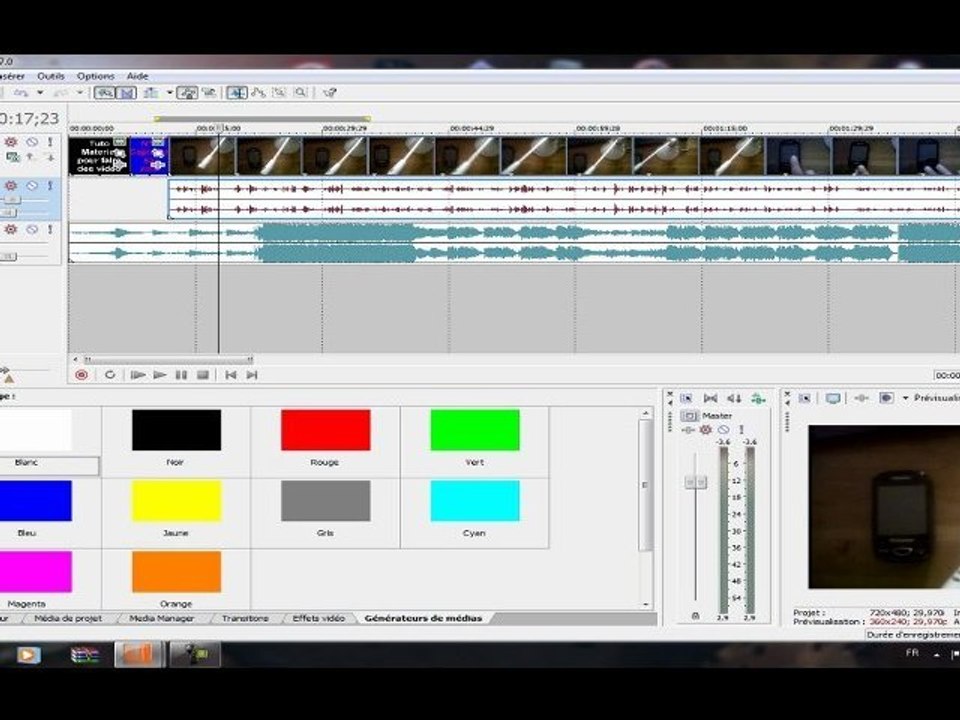
Task: Adjust the Master volume fader
Action: 696,482
